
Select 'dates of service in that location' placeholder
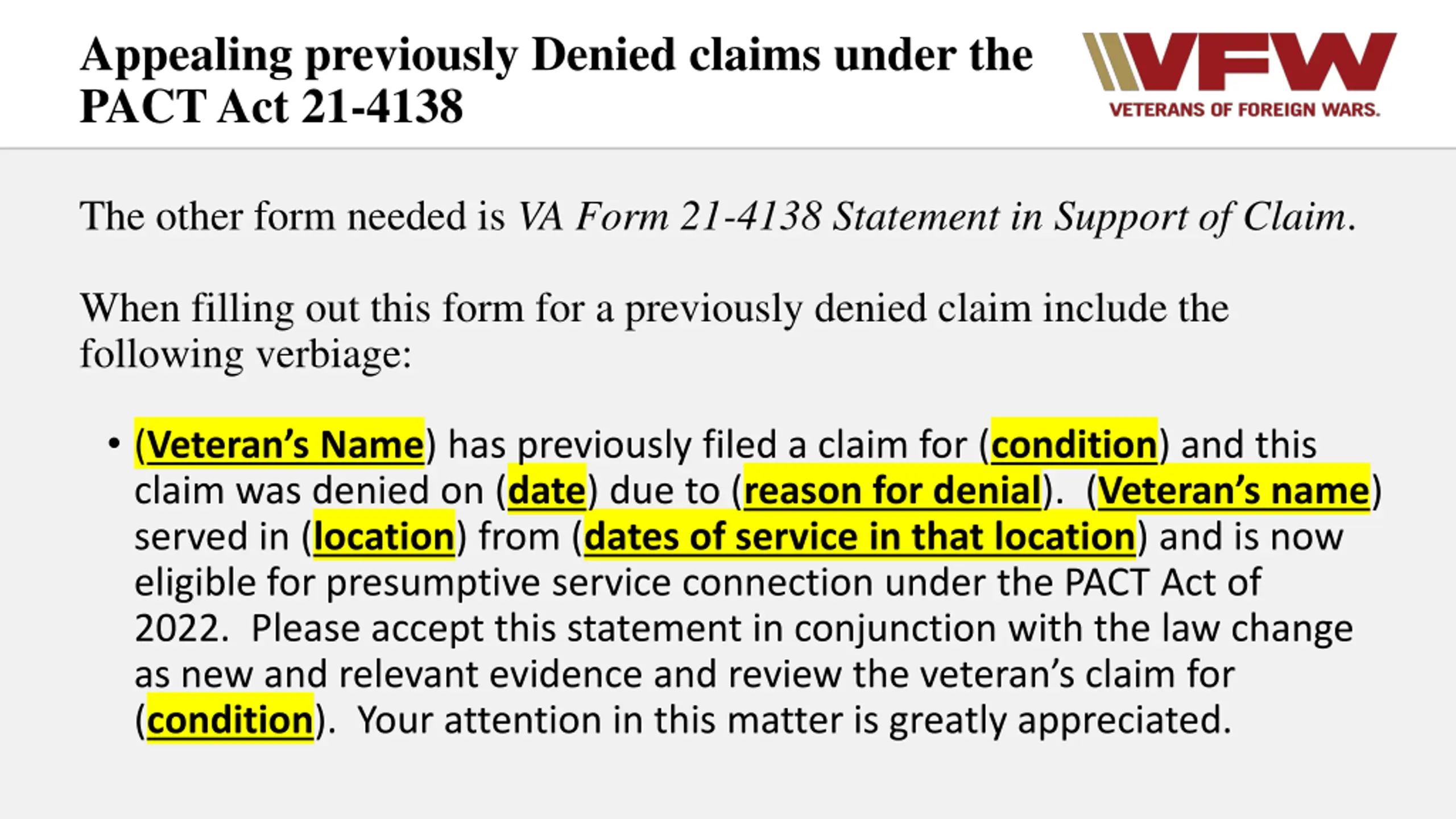point(859,536)
